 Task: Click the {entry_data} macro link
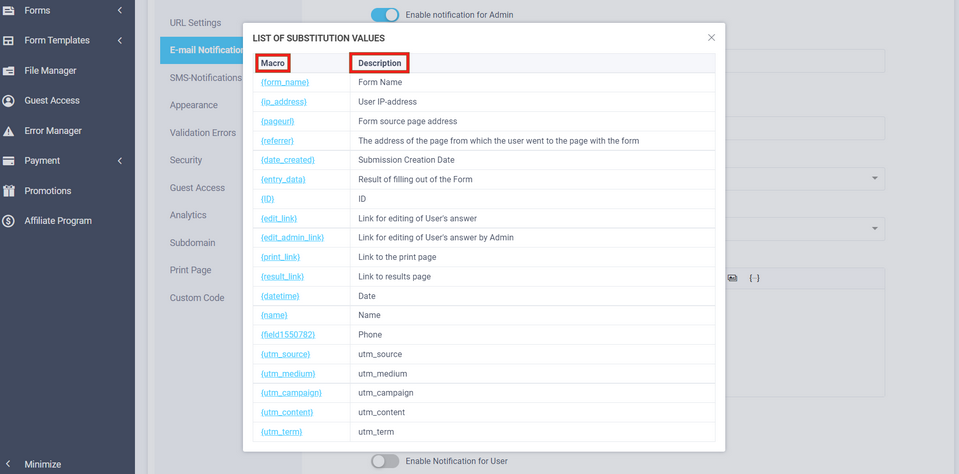click(x=283, y=180)
